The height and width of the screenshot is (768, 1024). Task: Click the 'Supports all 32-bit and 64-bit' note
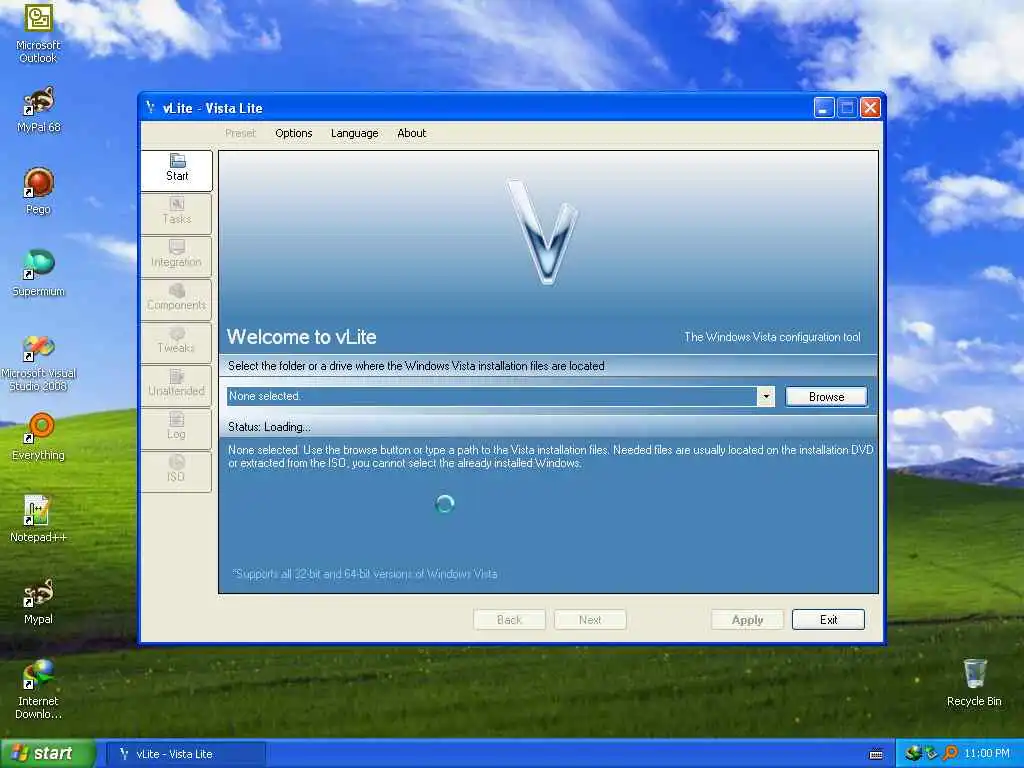tap(364, 574)
